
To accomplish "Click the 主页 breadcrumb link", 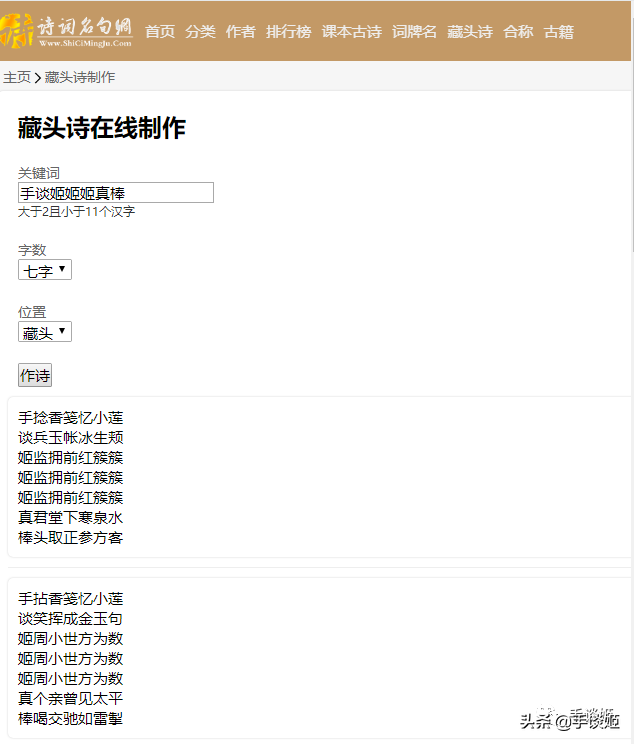I will pos(17,77).
